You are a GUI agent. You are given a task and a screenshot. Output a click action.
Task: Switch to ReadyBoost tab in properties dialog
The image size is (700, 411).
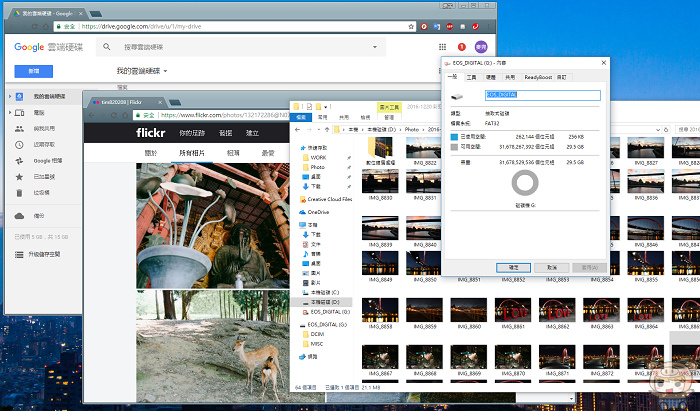[x=537, y=76]
